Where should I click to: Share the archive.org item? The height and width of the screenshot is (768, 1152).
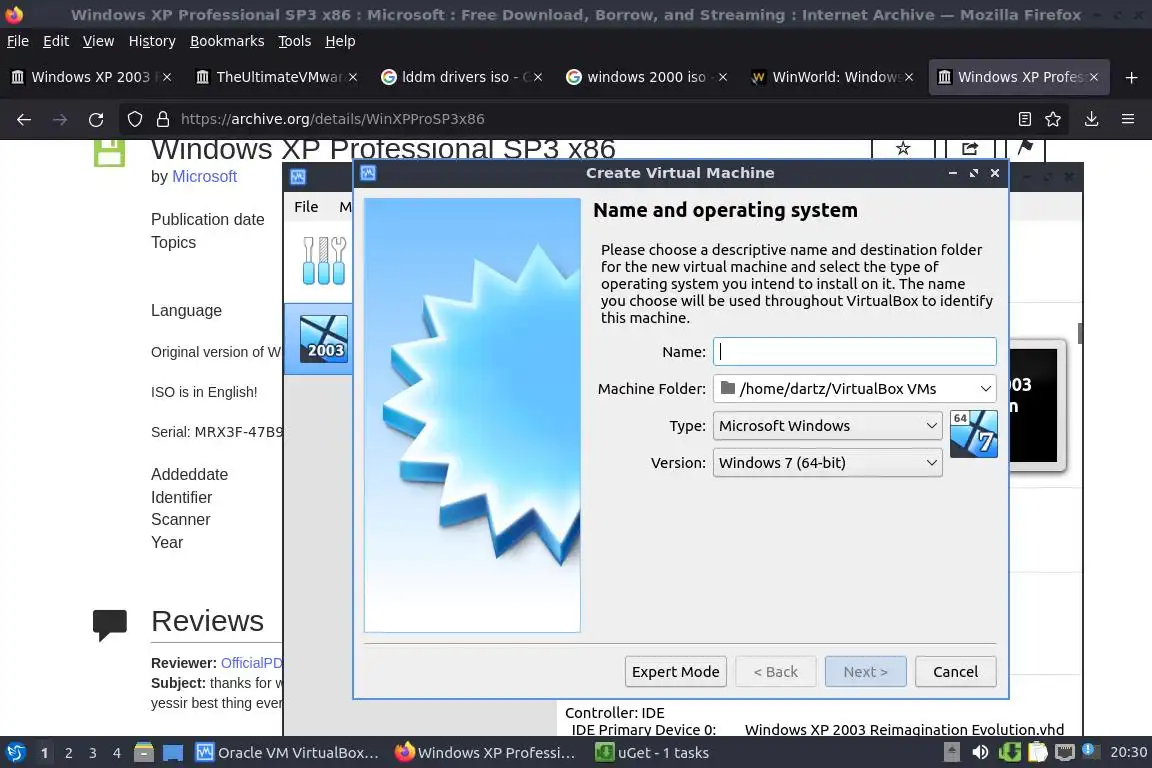(x=970, y=148)
